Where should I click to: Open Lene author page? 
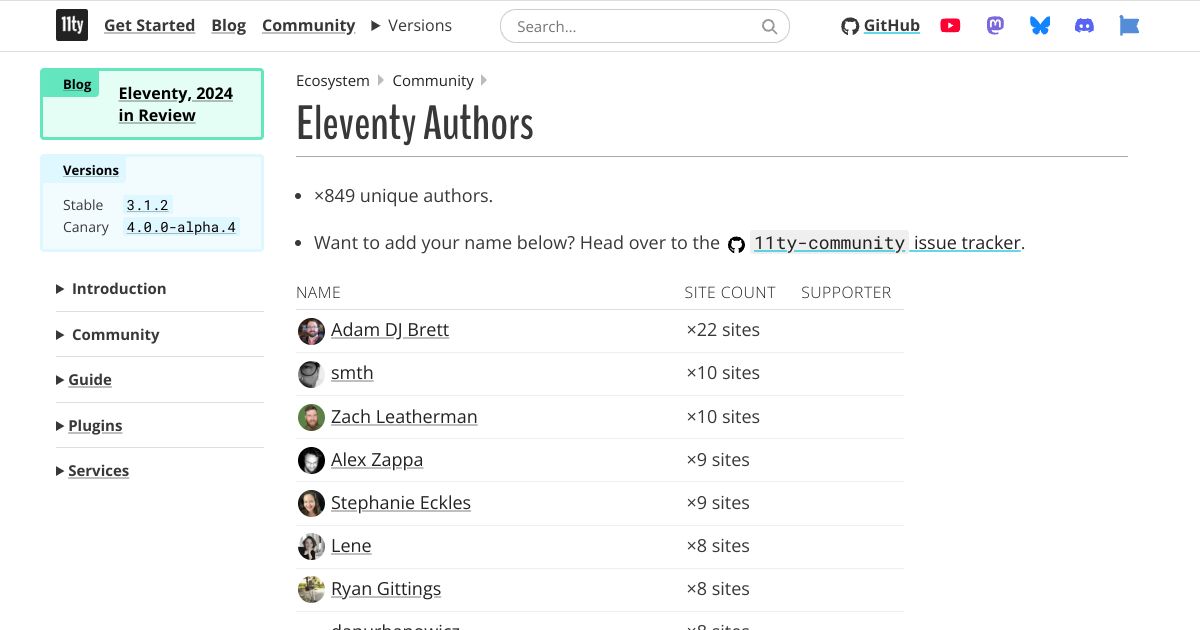351,546
